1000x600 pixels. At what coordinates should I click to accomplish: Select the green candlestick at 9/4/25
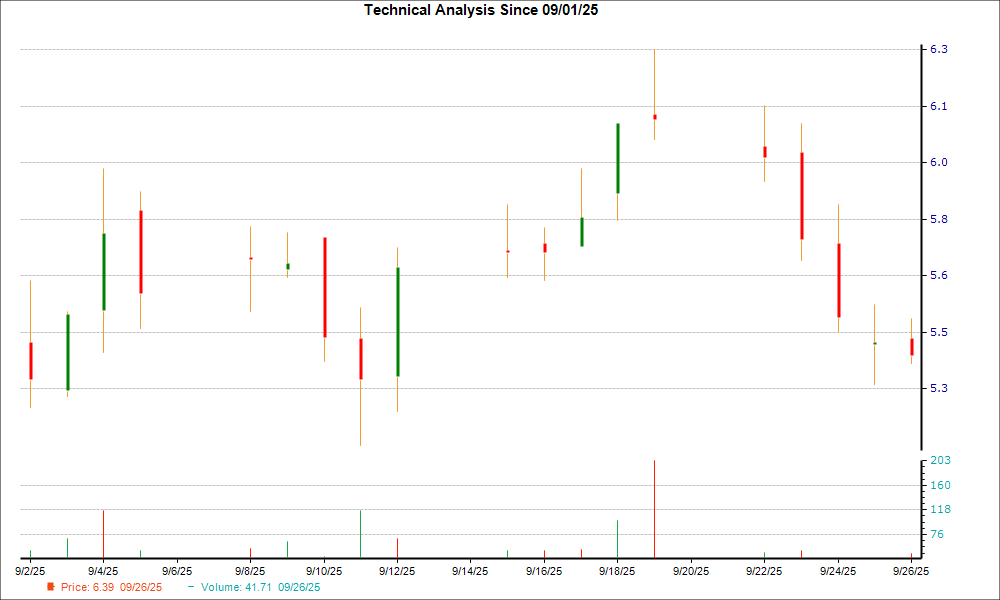click(x=104, y=272)
